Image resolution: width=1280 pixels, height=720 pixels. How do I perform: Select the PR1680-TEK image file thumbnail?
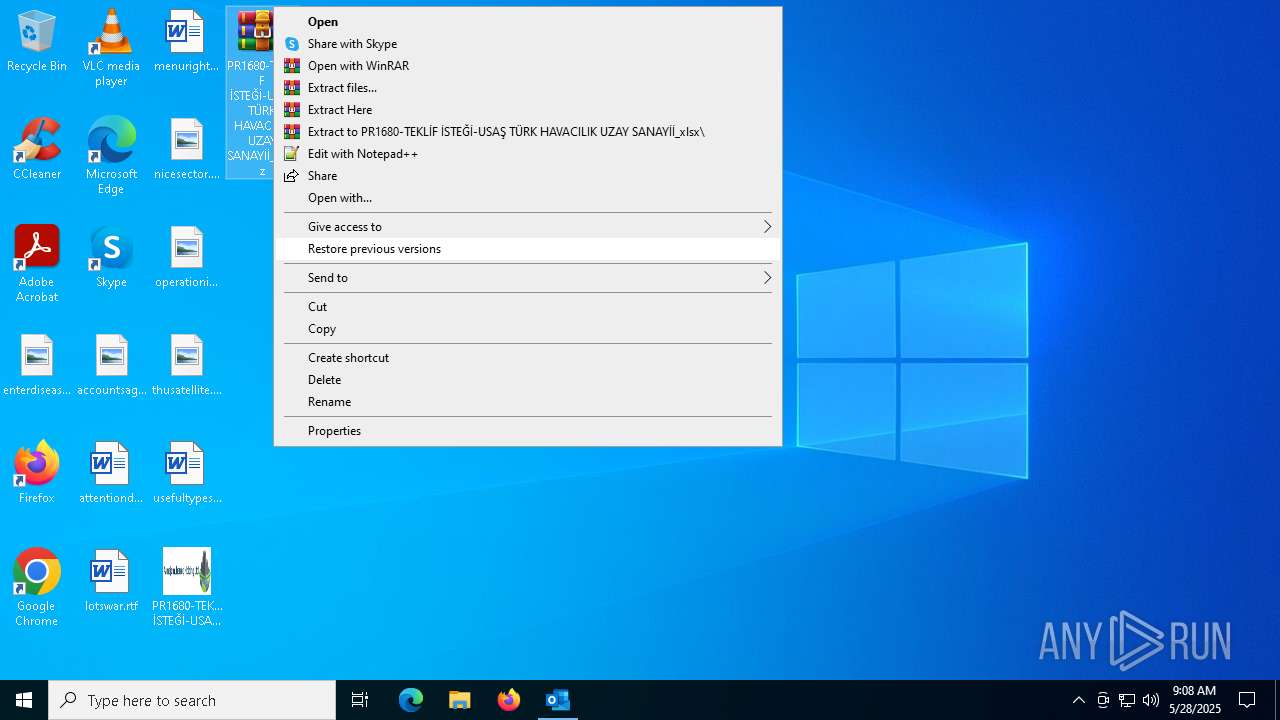[x=186, y=588]
